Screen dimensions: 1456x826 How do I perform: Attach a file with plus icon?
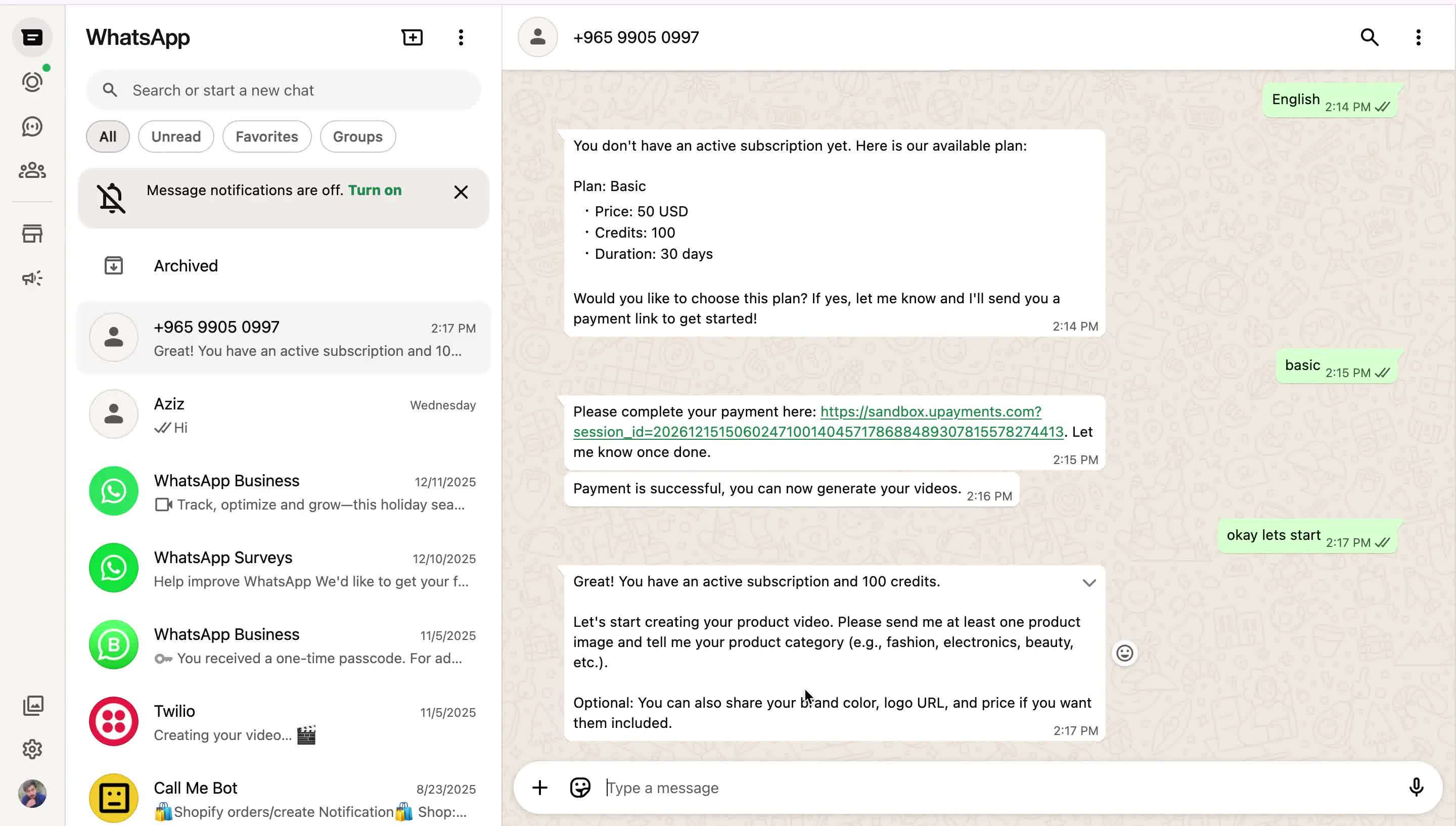[540, 788]
